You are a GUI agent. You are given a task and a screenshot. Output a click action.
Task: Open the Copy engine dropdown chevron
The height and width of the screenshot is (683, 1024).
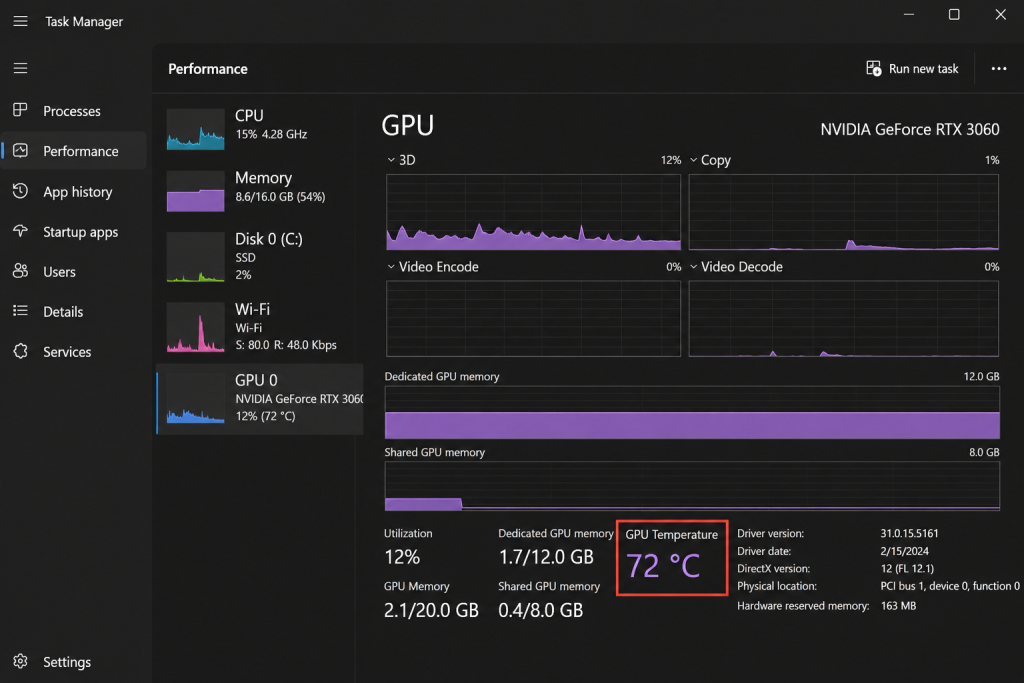click(694, 160)
